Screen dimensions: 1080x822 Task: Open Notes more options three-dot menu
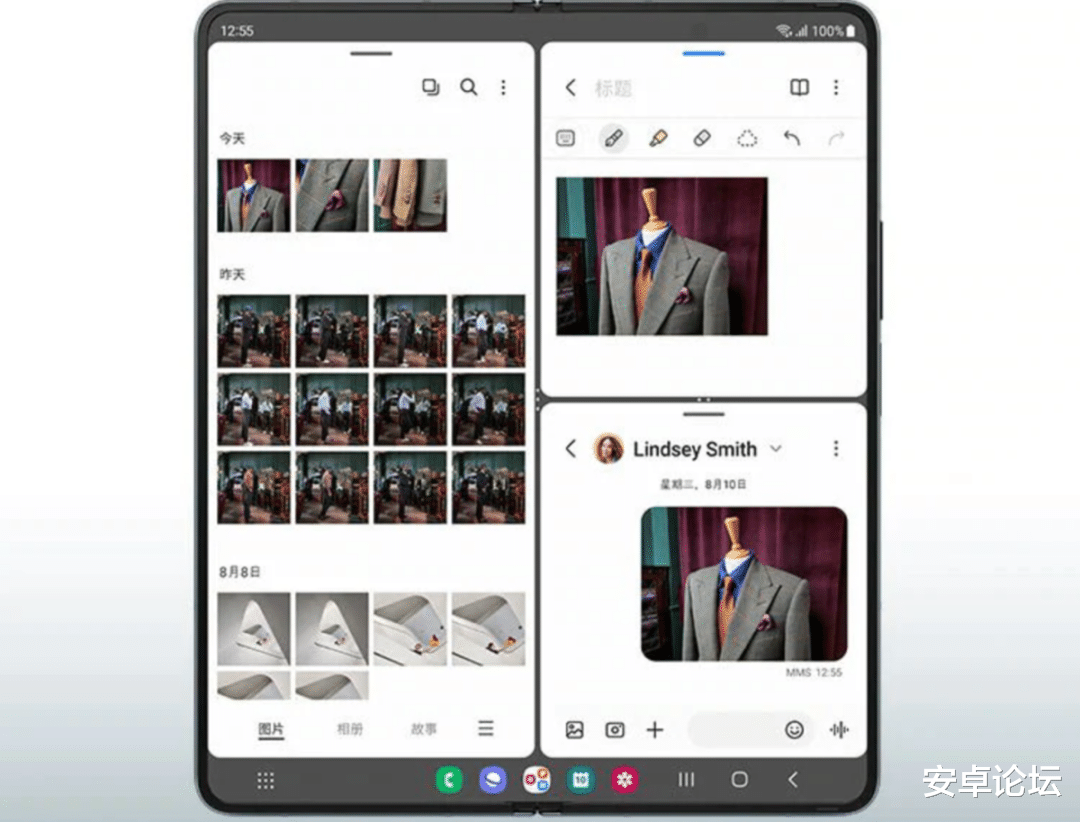pyautogui.click(x=836, y=88)
